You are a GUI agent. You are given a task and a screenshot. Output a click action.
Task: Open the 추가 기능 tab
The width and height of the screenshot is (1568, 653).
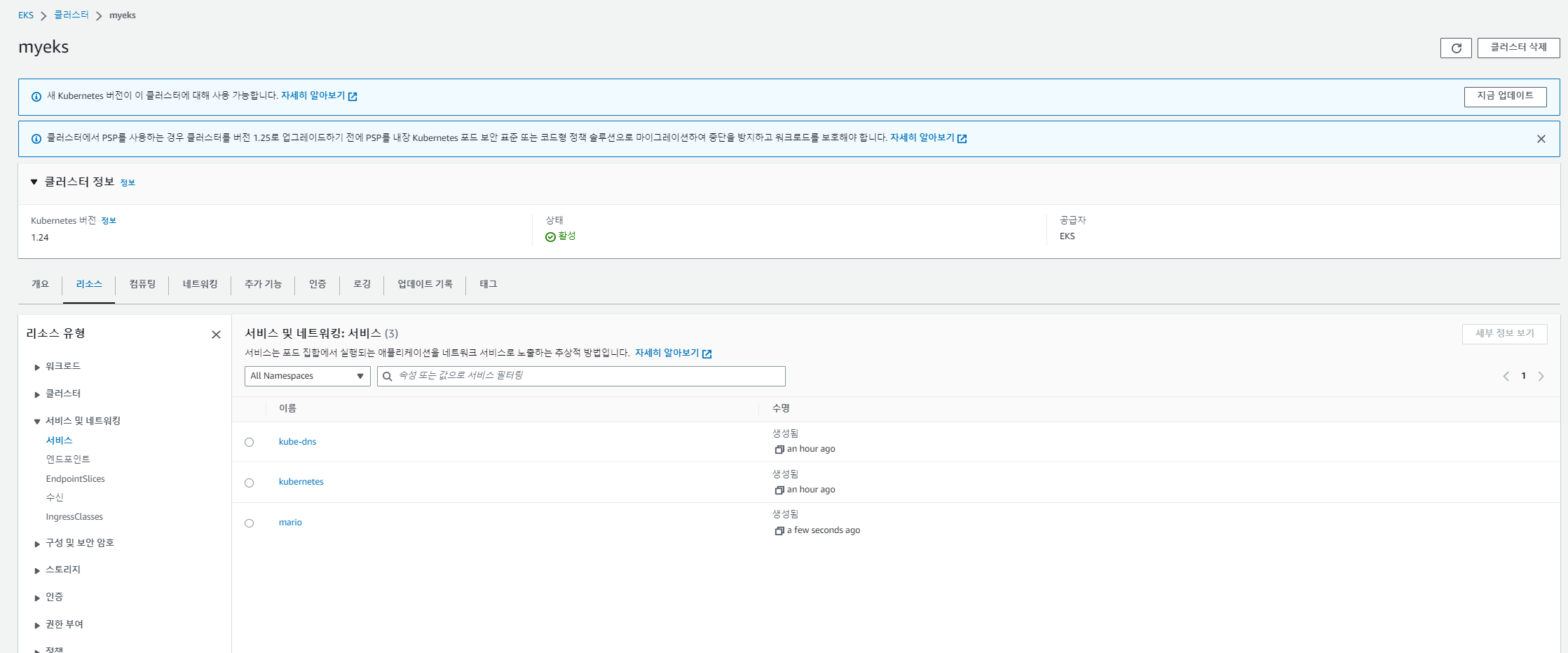click(x=263, y=284)
